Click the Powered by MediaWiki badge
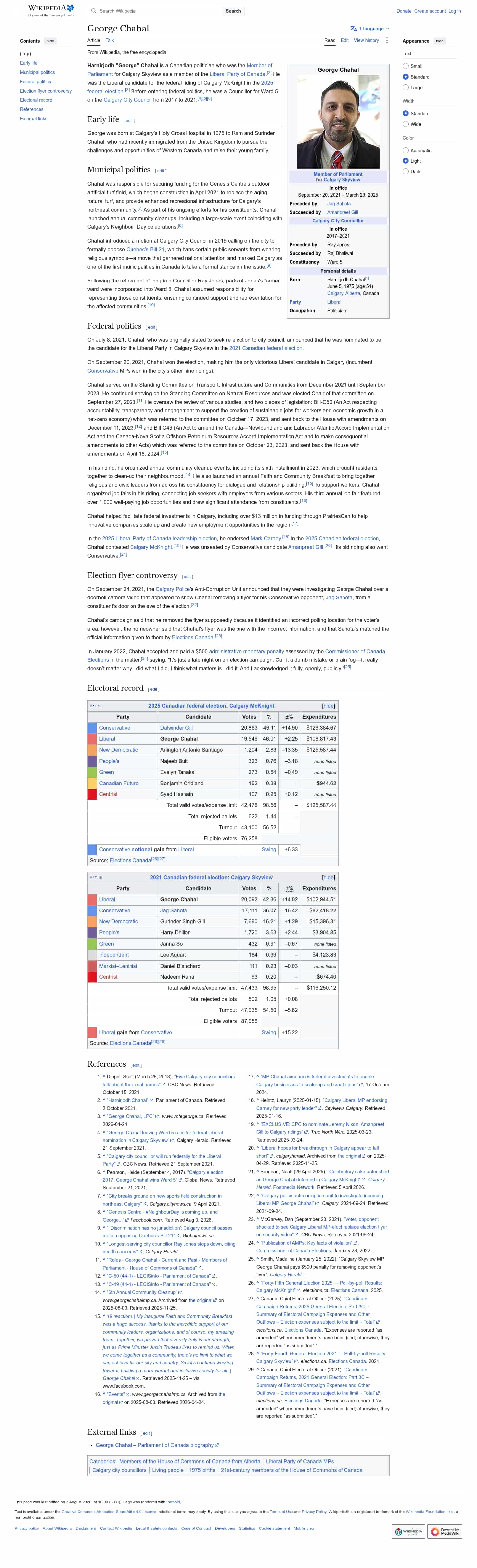Viewport: 477px width, 1568px height. (445, 1532)
